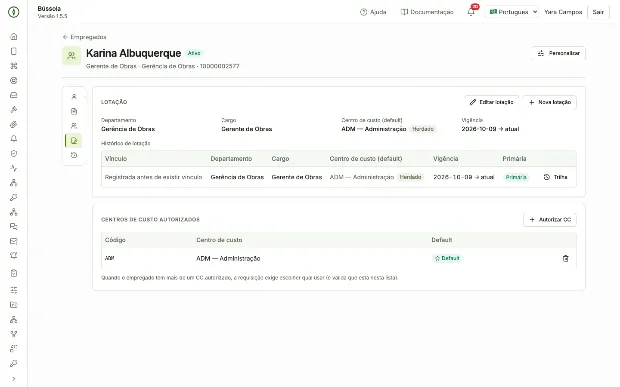Open the mail envelope icon in the sidebar

[x=14, y=241]
